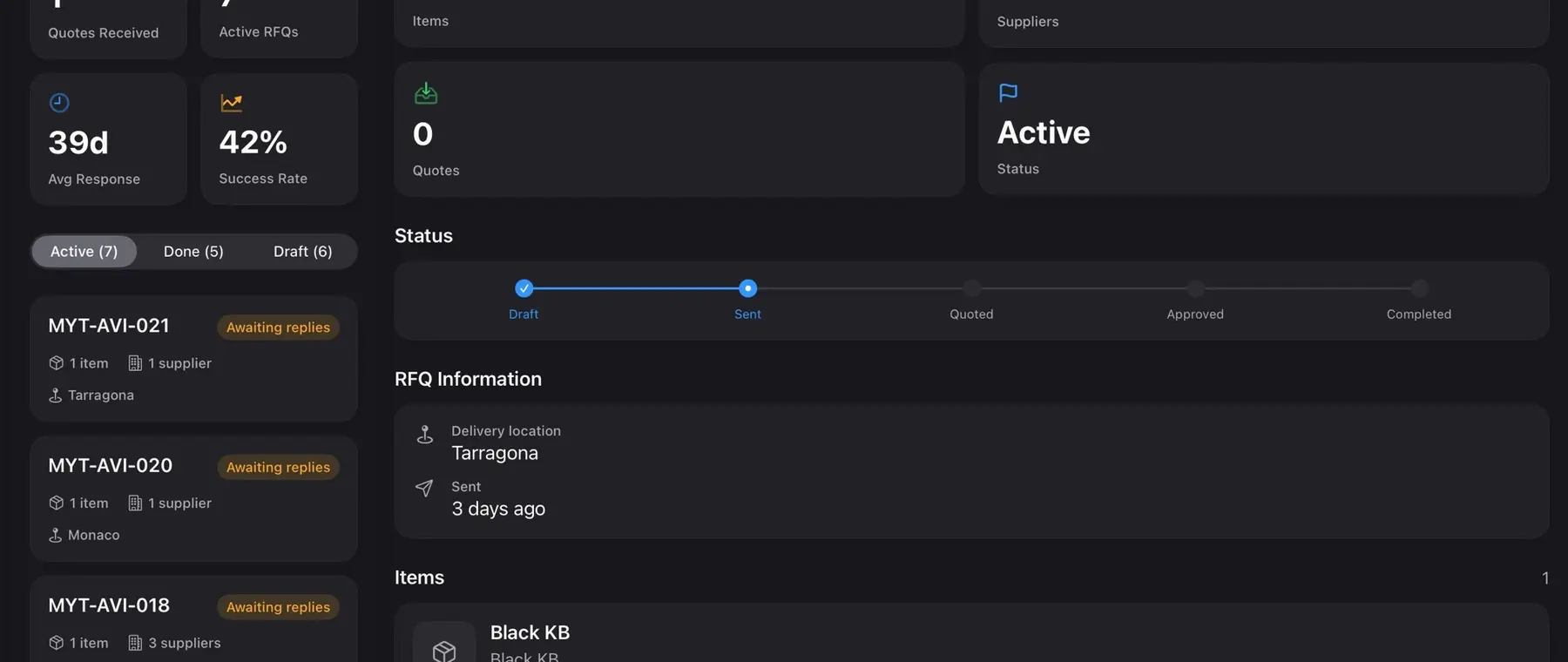Click the building icon in MYT-AVI-020 card
This screenshot has height=662, width=1568.
pos(135,503)
